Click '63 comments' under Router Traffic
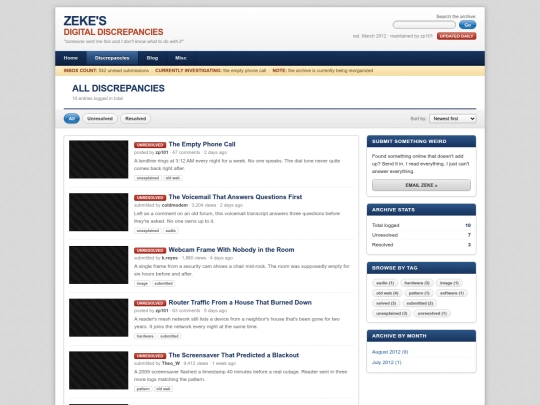The image size is (540, 405). pyautogui.click(x=186, y=311)
